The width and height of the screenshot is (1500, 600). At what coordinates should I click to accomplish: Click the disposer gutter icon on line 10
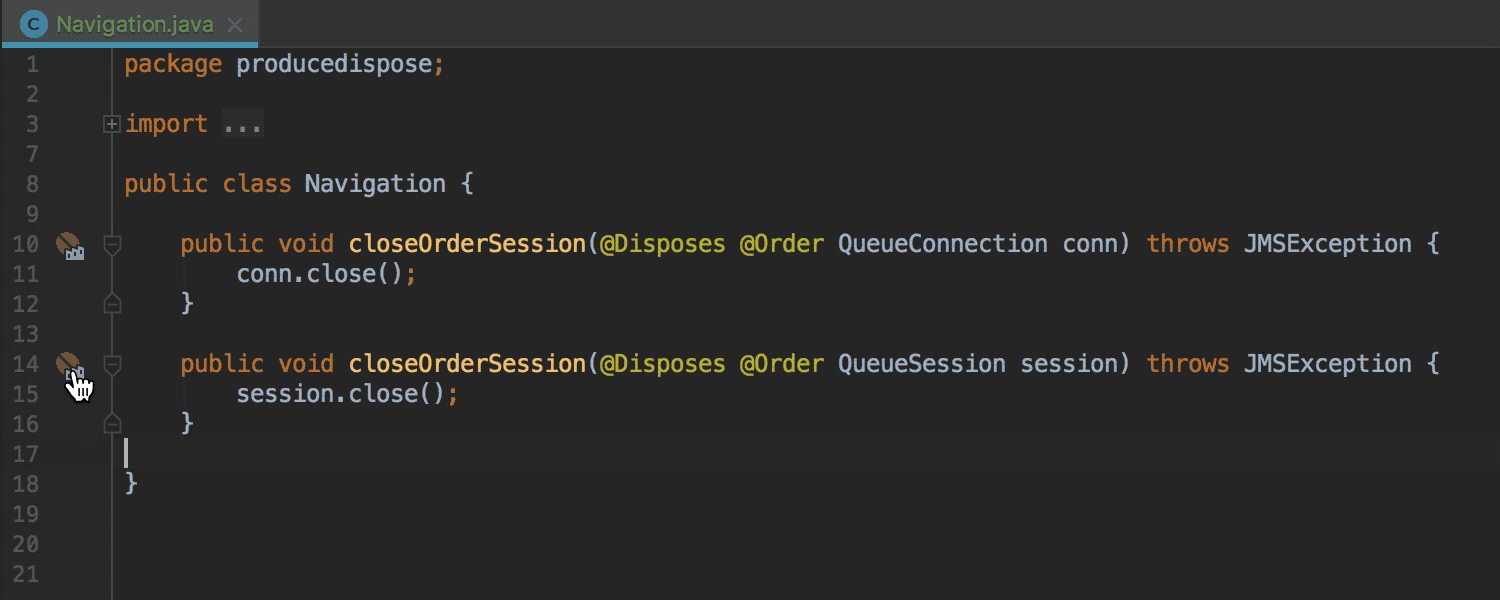pos(69,245)
